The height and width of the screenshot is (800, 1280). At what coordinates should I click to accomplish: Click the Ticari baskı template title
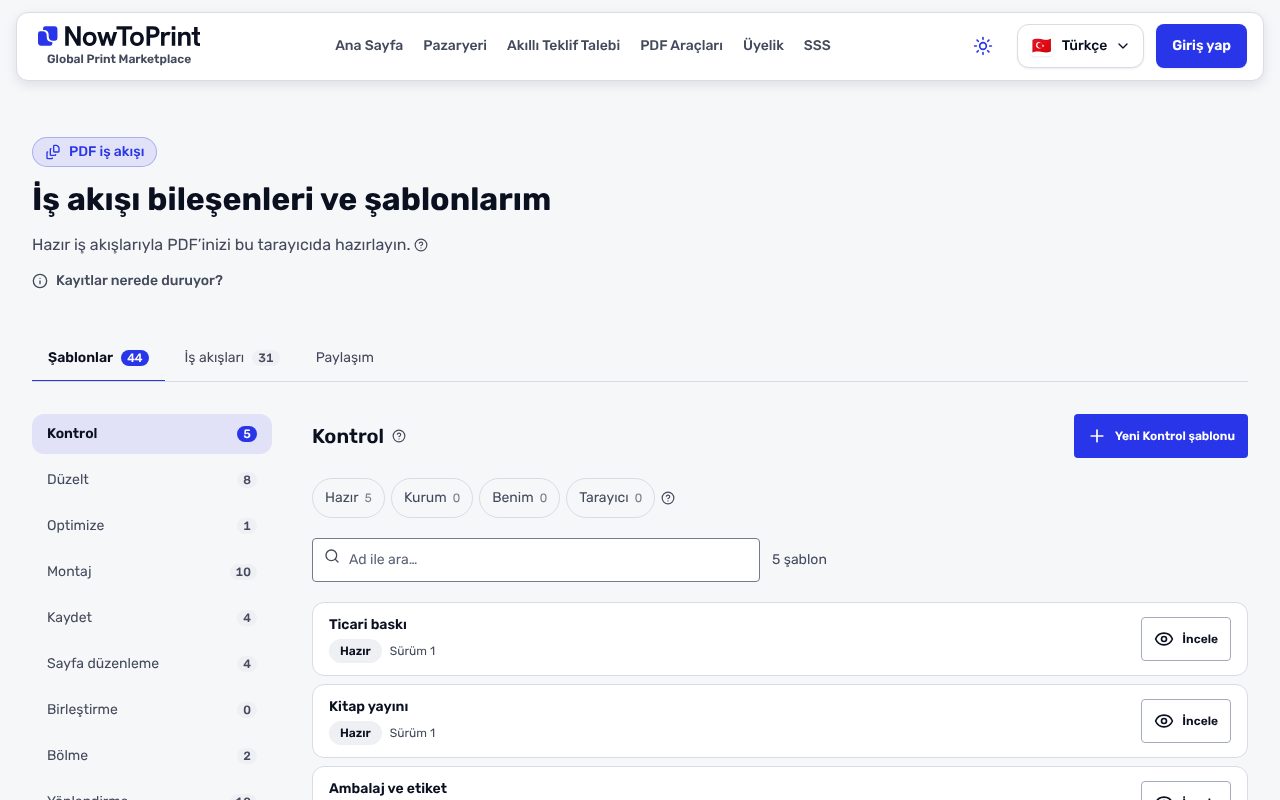click(368, 625)
